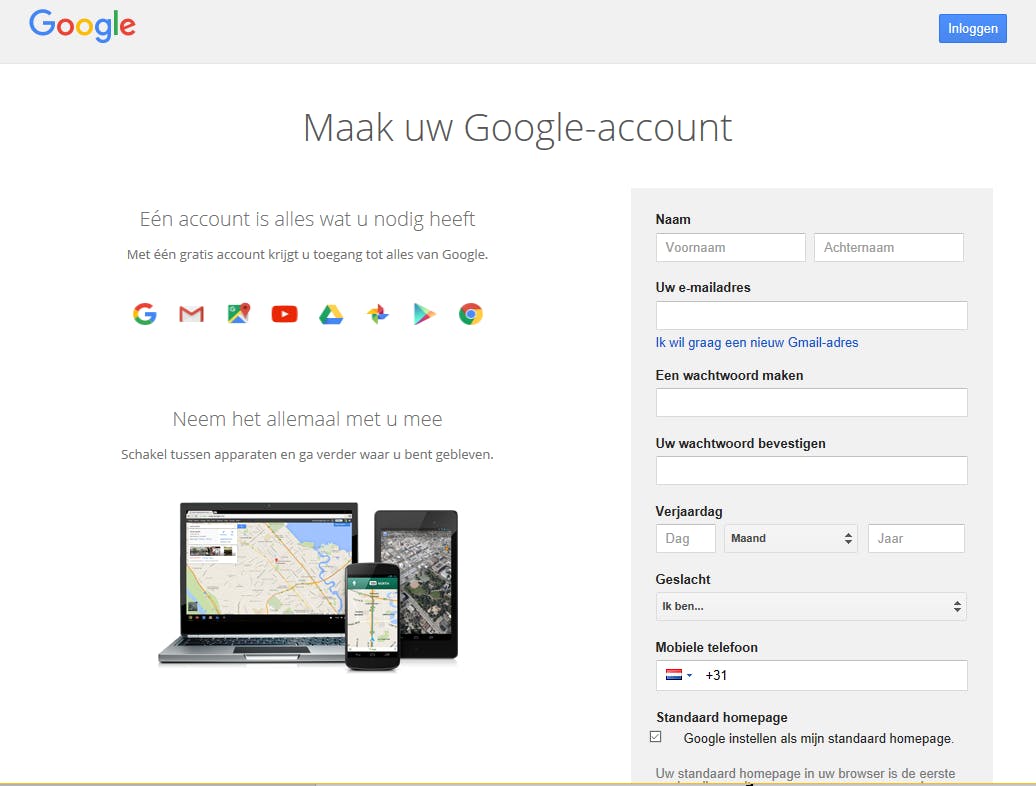Click the 'Standaard homepage' label

point(722,717)
